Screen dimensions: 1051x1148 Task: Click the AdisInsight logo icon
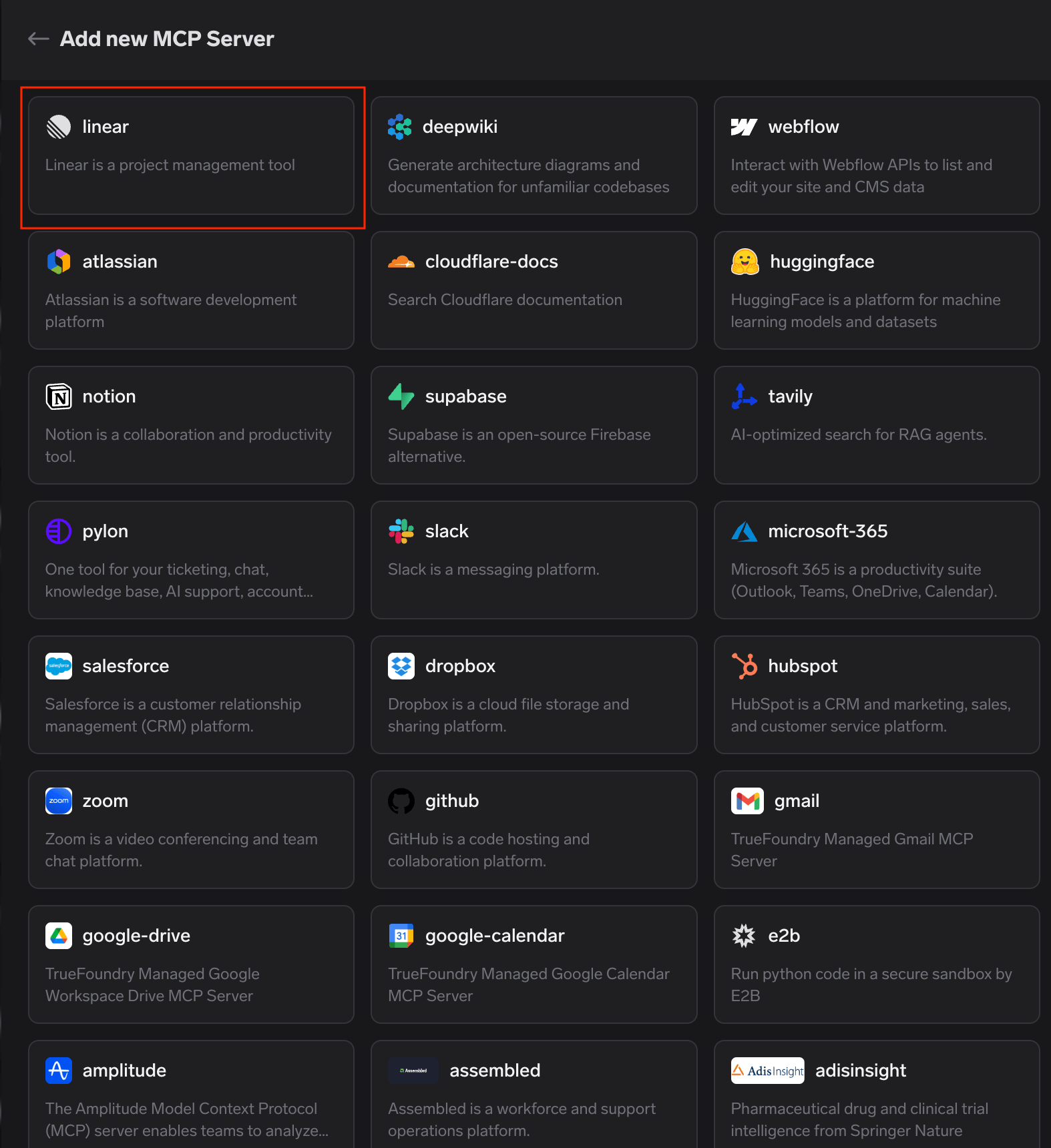tap(768, 1071)
